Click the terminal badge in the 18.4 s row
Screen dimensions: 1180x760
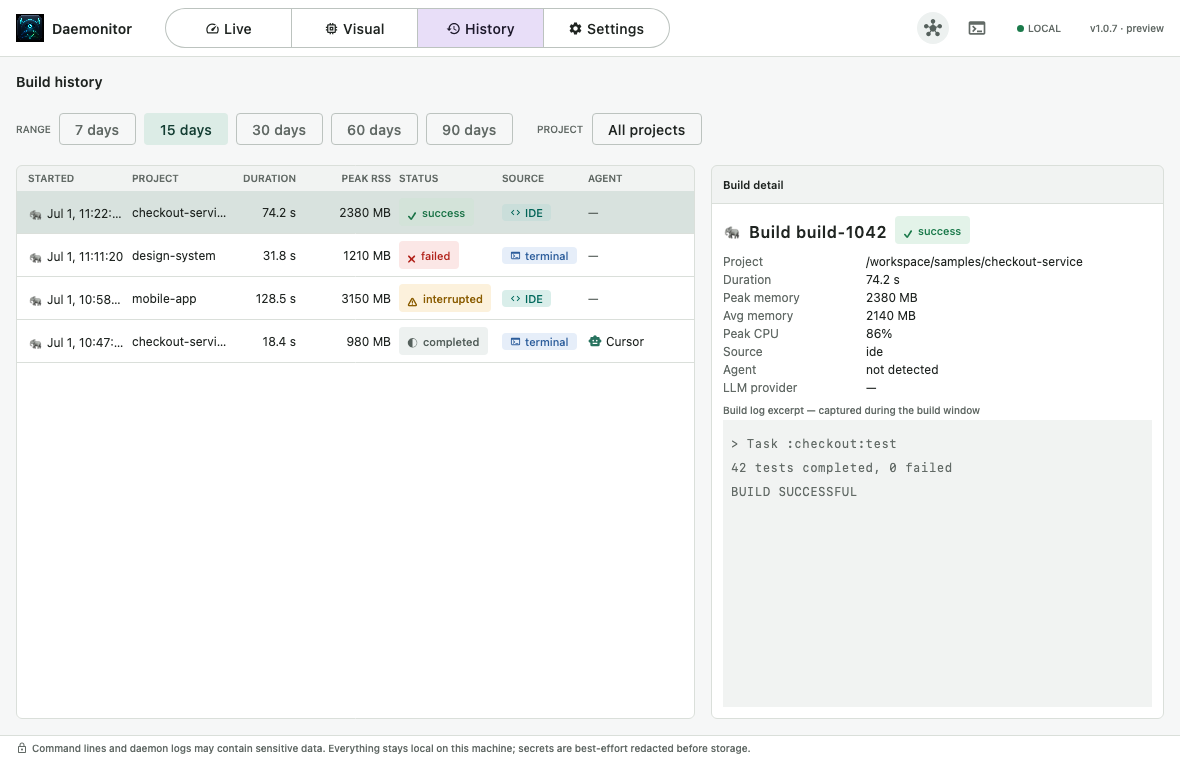click(x=539, y=342)
